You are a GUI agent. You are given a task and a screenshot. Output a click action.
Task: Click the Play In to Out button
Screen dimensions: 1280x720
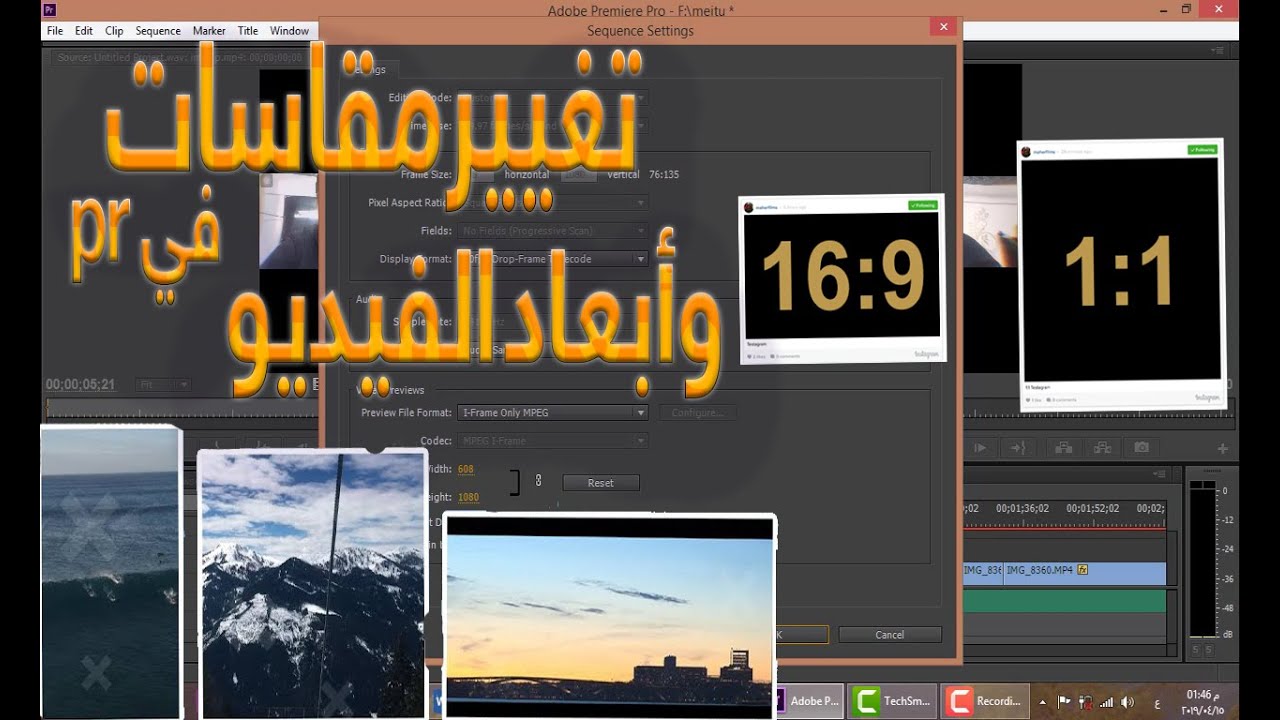coord(981,448)
